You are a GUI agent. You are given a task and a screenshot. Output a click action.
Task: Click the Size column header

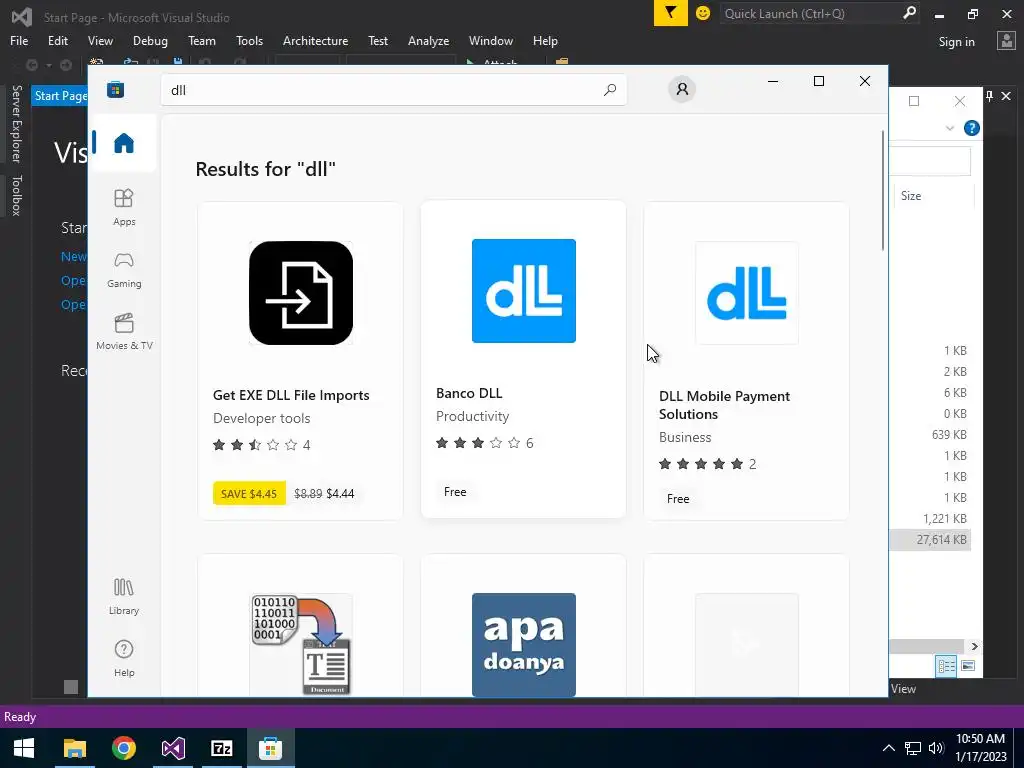(911, 196)
